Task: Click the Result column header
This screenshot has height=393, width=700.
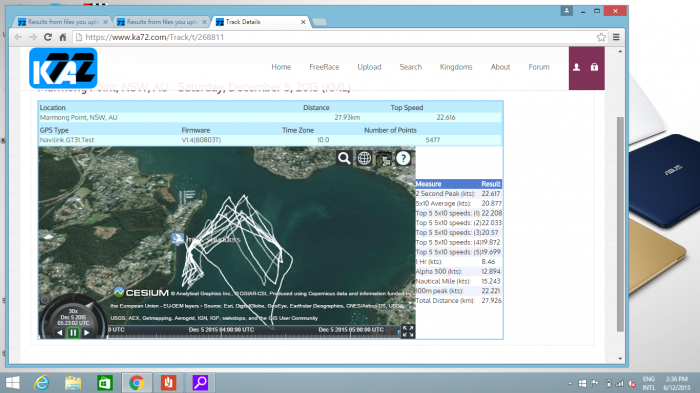Action: 491,184
